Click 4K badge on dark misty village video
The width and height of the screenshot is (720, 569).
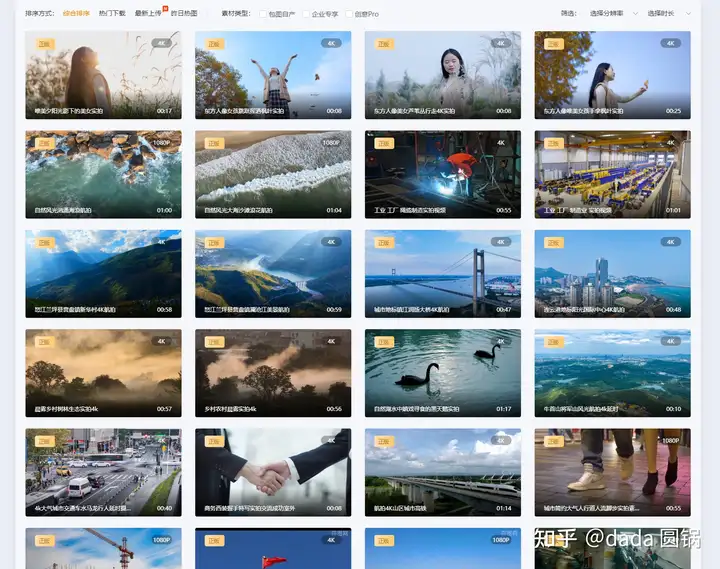[331, 341]
